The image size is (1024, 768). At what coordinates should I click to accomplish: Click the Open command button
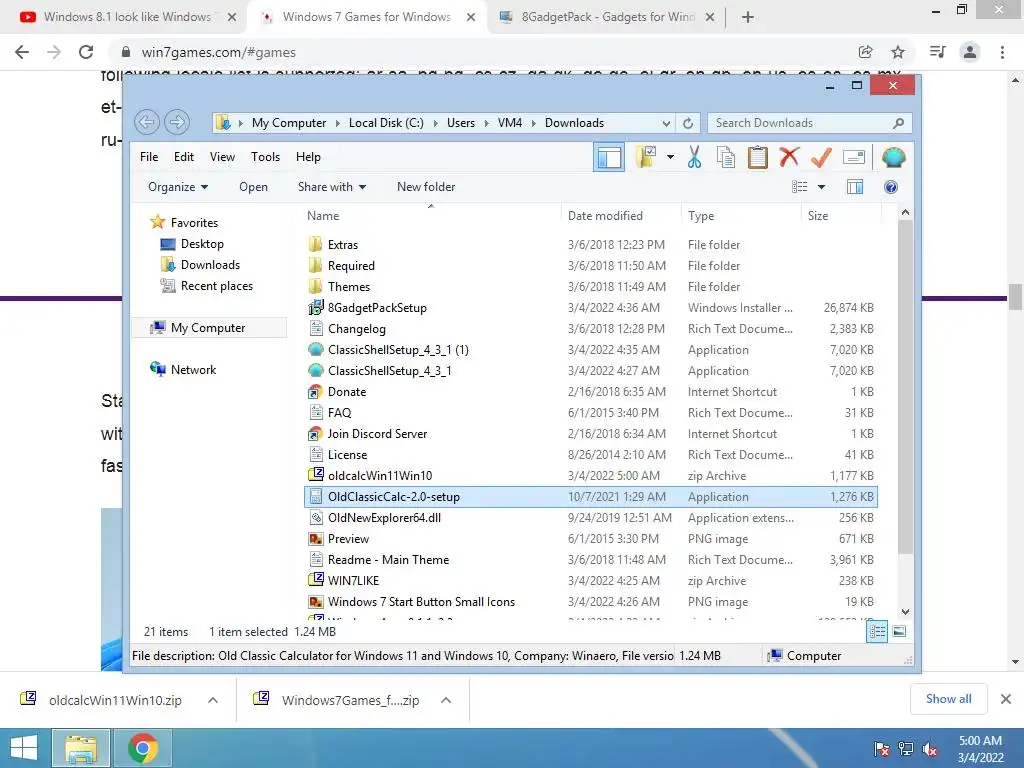[x=253, y=187]
